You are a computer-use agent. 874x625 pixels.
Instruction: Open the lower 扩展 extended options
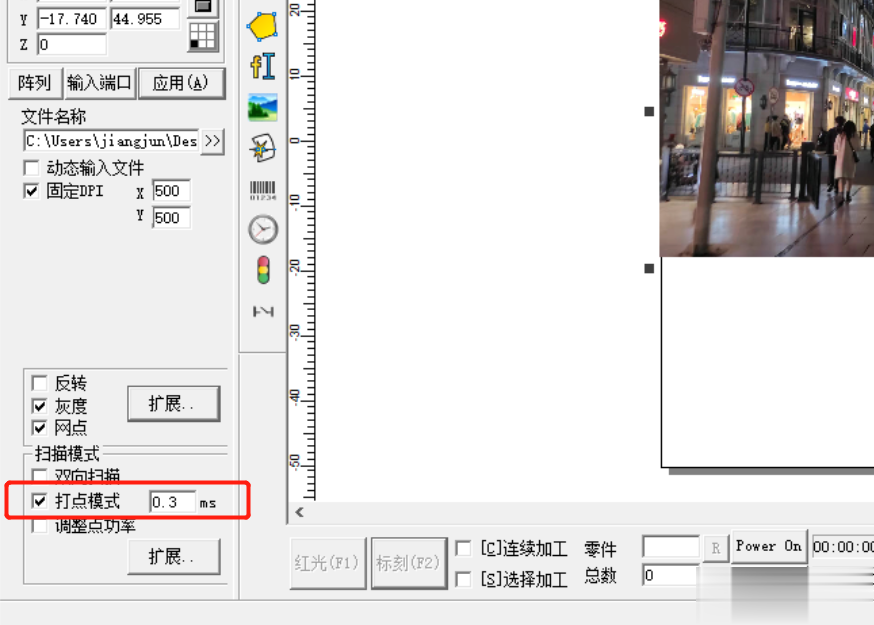[173, 558]
